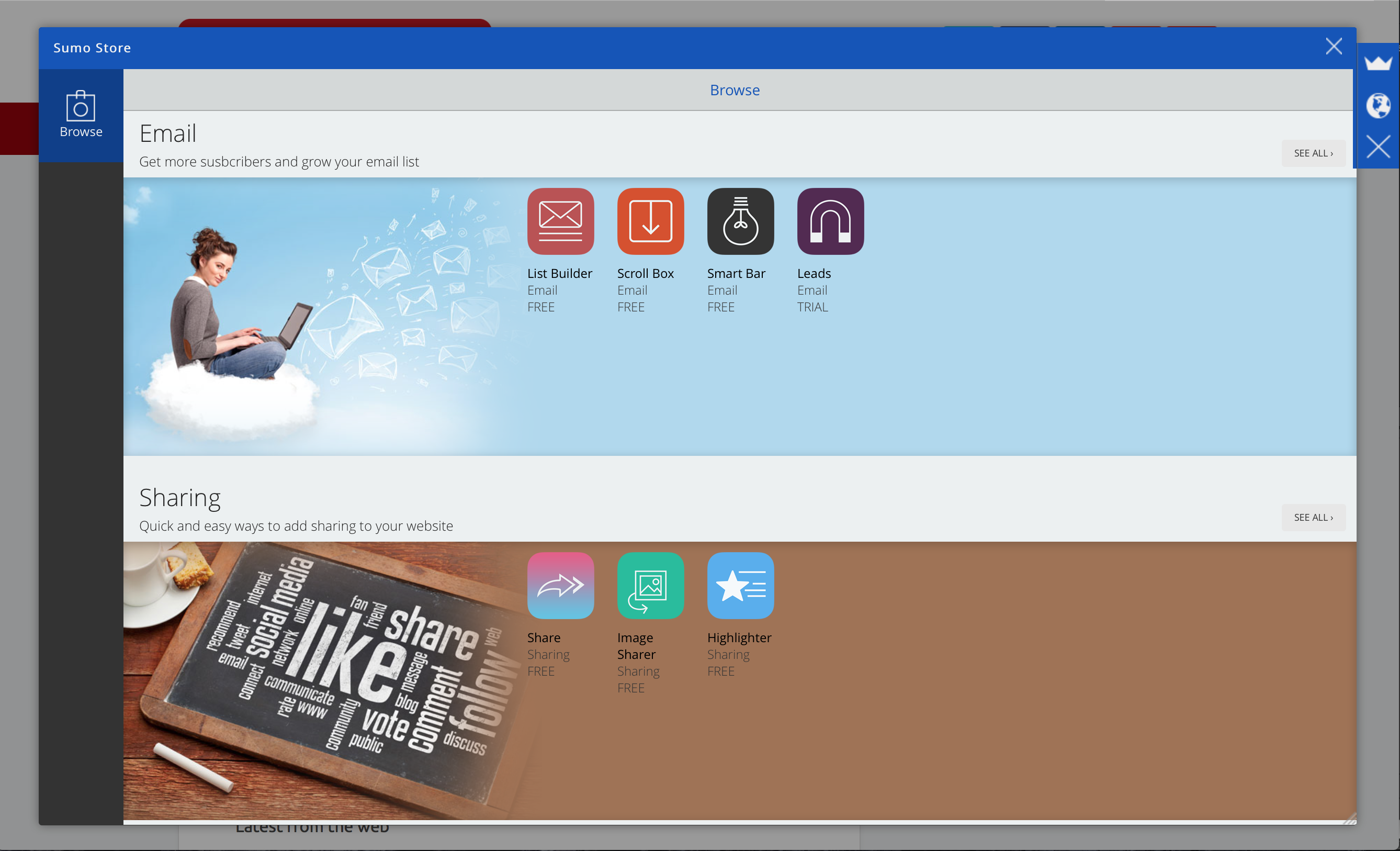Click the resize handle at dialog corner
This screenshot has width=1400, height=851.
coord(1351,819)
